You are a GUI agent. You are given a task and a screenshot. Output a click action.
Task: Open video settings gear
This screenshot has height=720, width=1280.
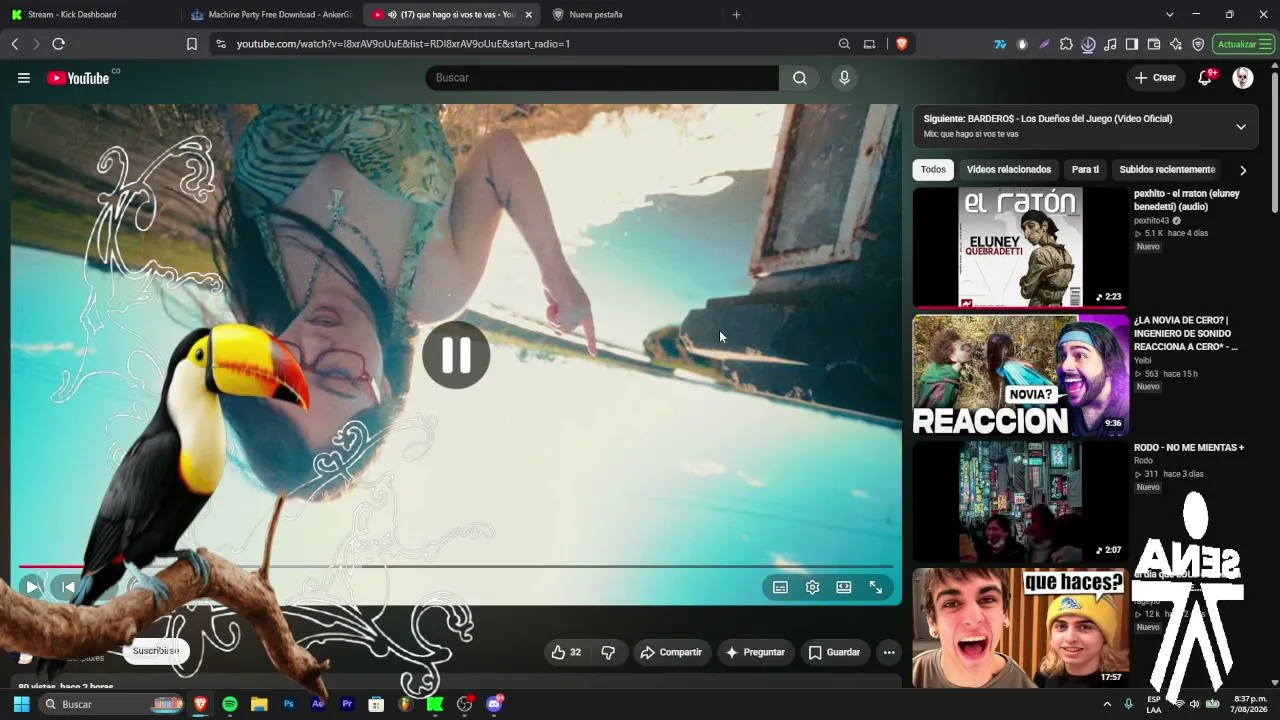coord(812,588)
